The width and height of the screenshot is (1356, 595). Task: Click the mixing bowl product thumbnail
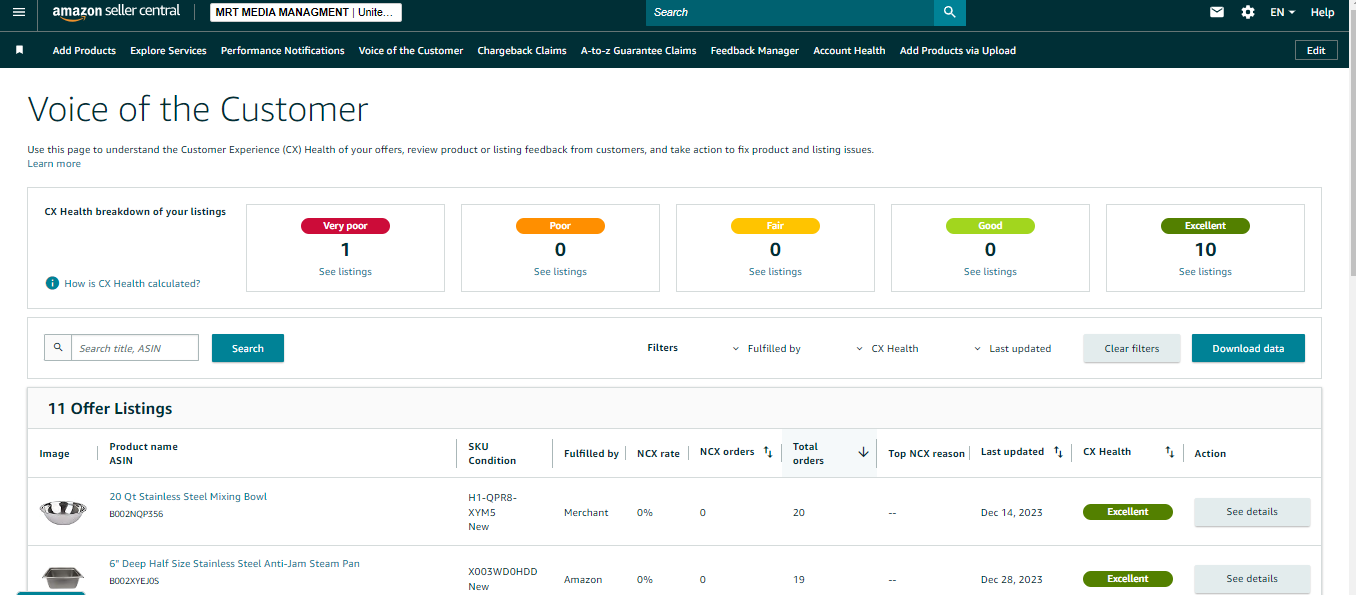62,511
